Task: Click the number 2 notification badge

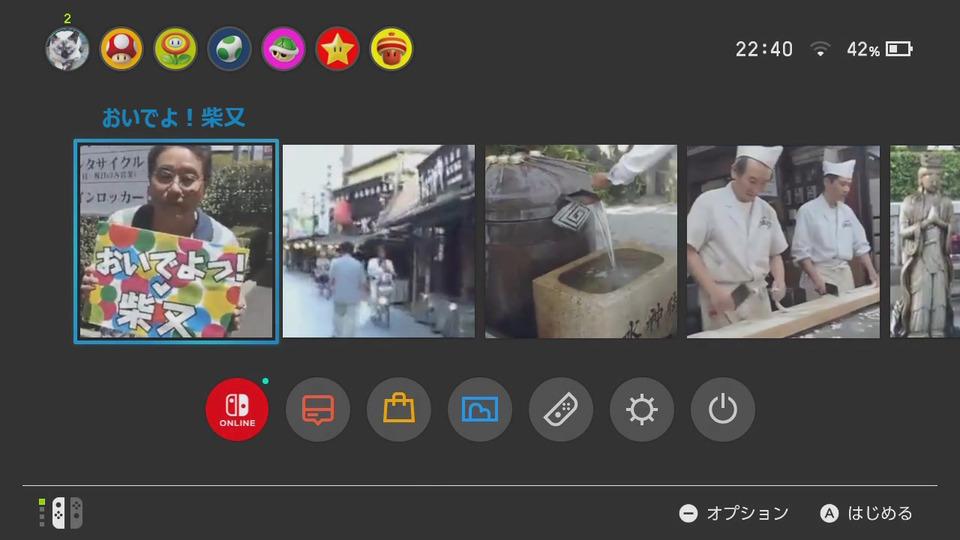Action: tap(67, 19)
